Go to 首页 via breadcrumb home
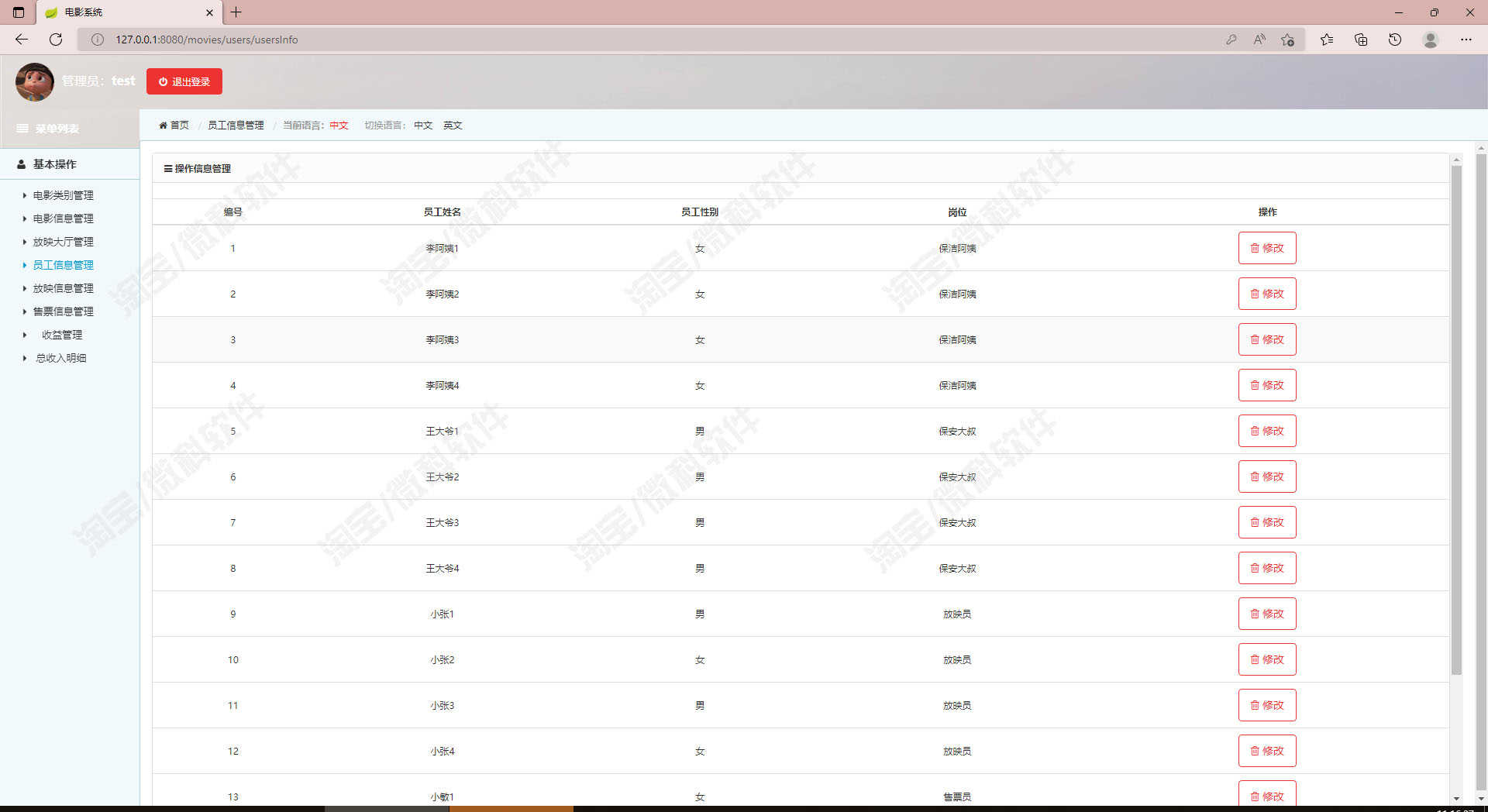The height and width of the screenshot is (812, 1488). (x=174, y=125)
